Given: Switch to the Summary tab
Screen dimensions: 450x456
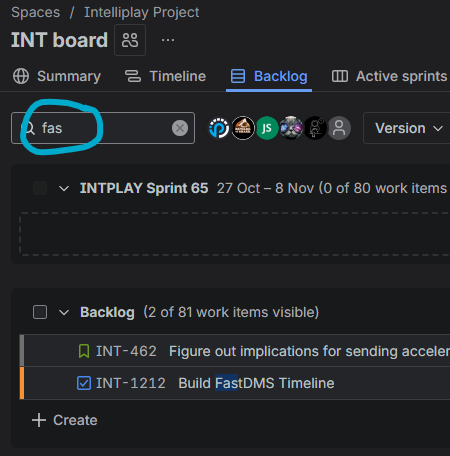Looking at the screenshot, I should 57,76.
